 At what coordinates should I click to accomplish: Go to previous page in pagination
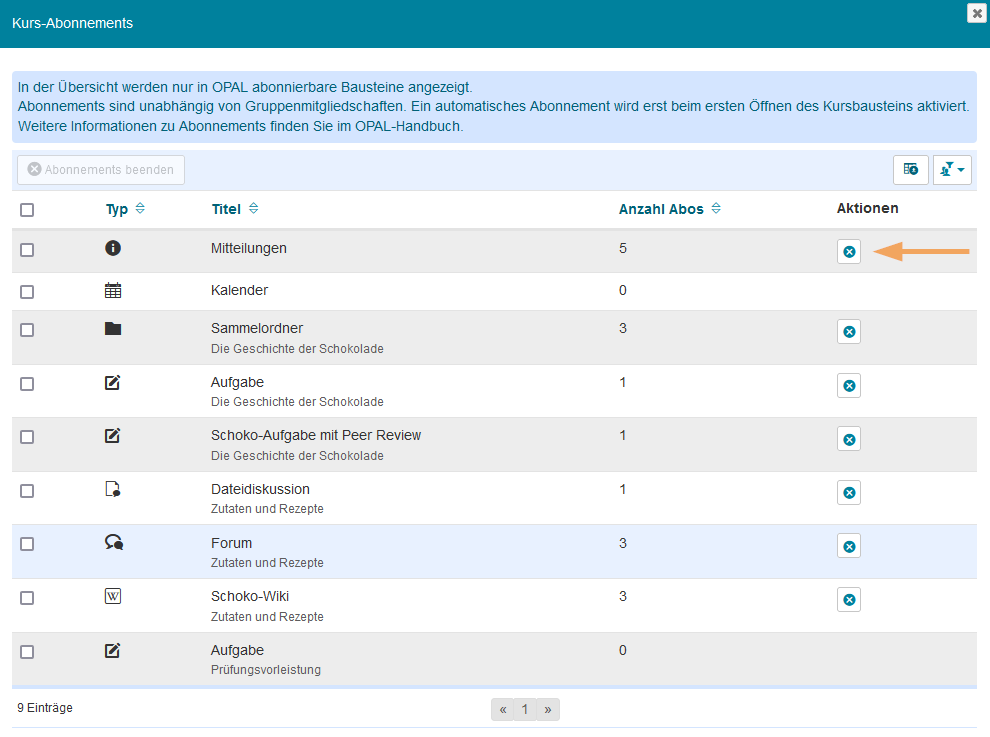(503, 710)
